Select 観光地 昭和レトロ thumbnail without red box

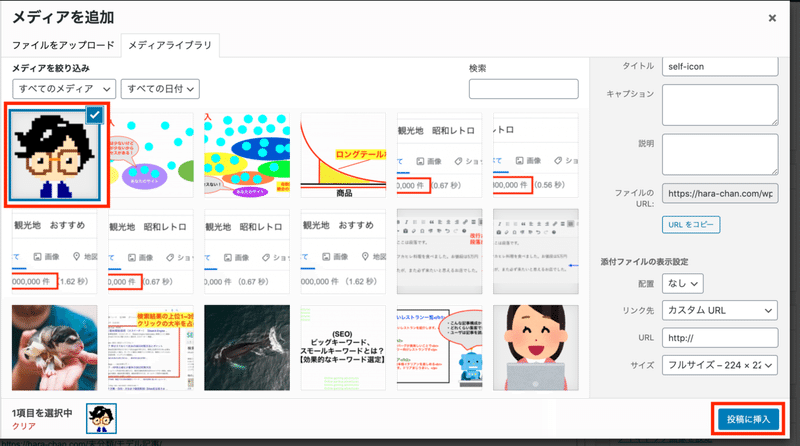247,252
